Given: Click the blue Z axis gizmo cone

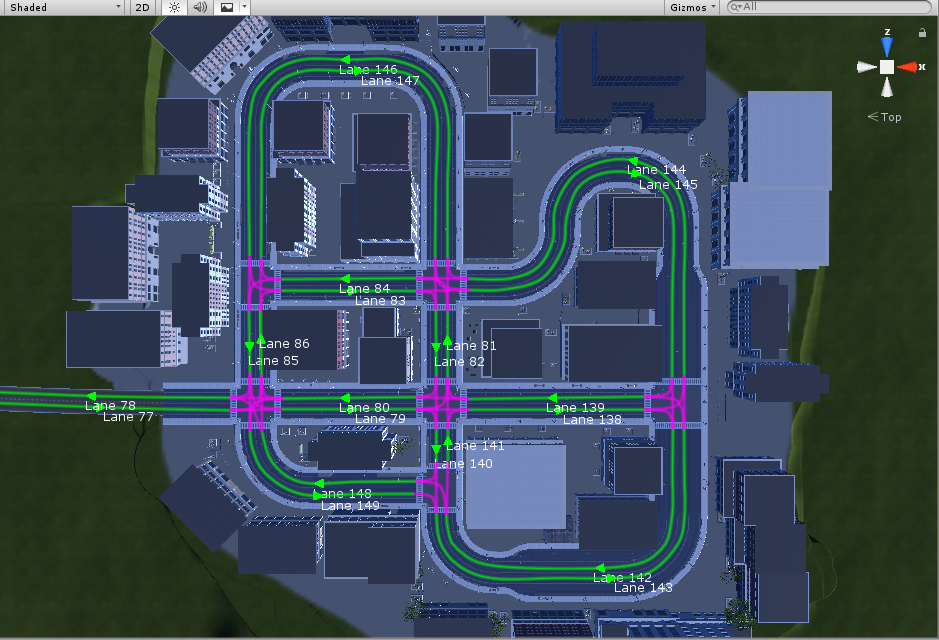Looking at the screenshot, I should (x=887, y=45).
